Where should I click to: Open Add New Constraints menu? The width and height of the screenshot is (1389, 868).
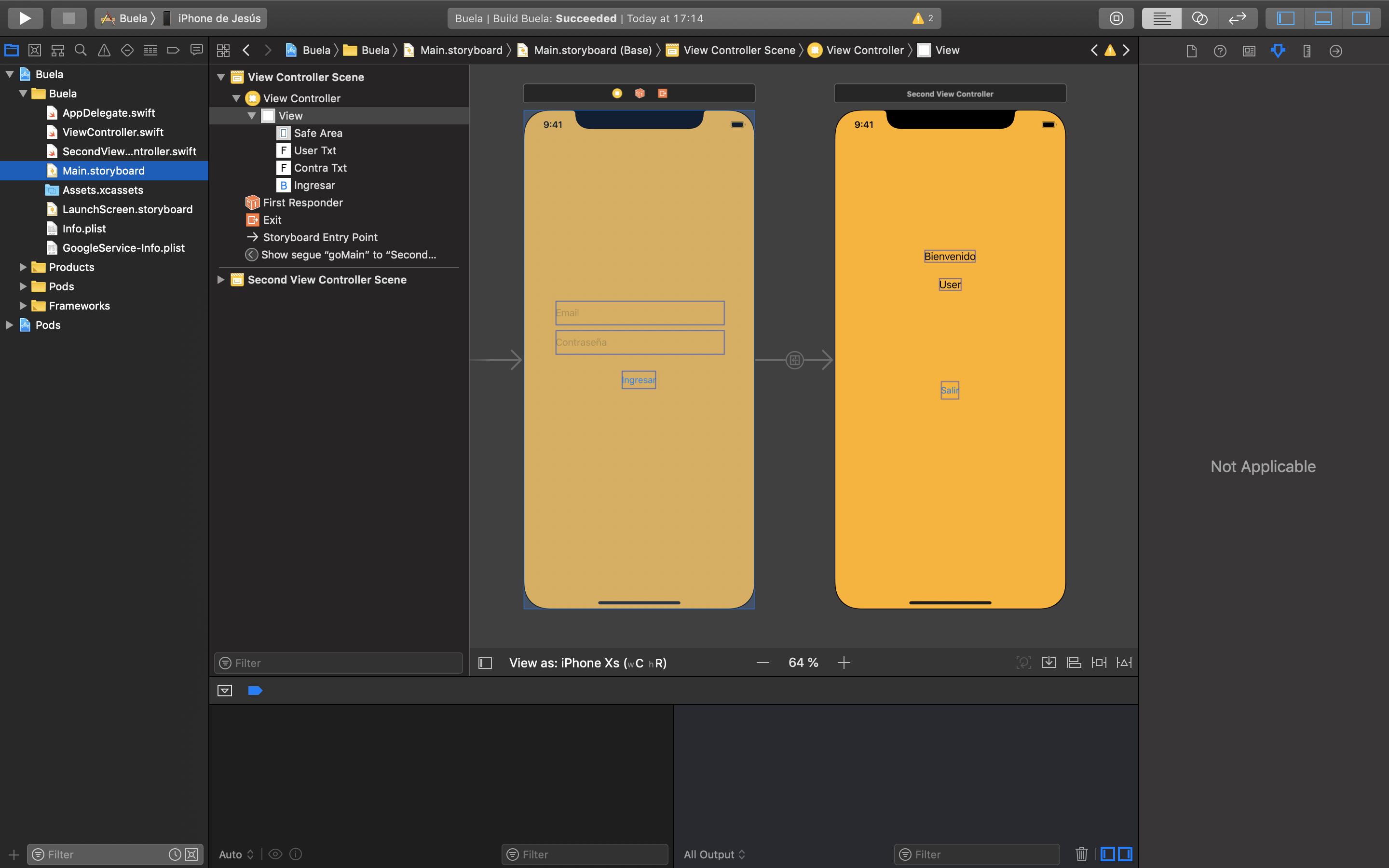[x=1099, y=663]
